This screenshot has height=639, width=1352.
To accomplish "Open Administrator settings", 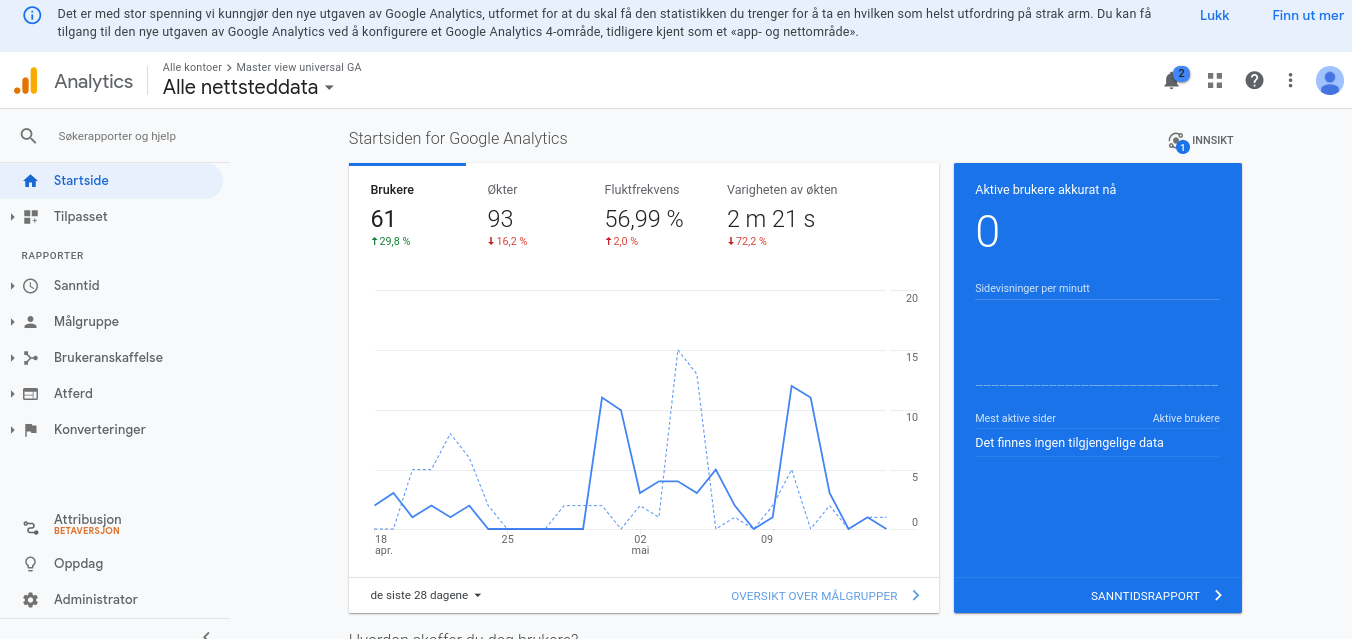I will tap(96, 600).
